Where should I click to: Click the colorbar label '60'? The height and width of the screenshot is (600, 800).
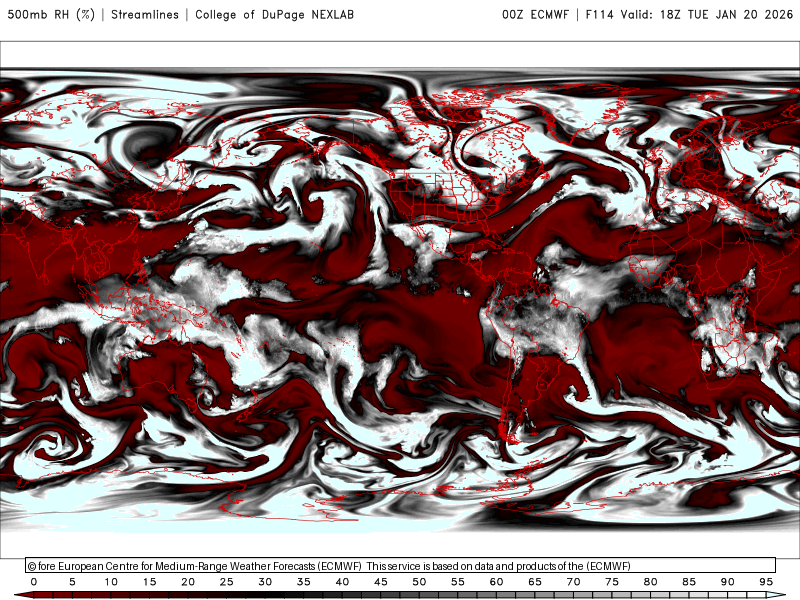pyautogui.click(x=496, y=582)
